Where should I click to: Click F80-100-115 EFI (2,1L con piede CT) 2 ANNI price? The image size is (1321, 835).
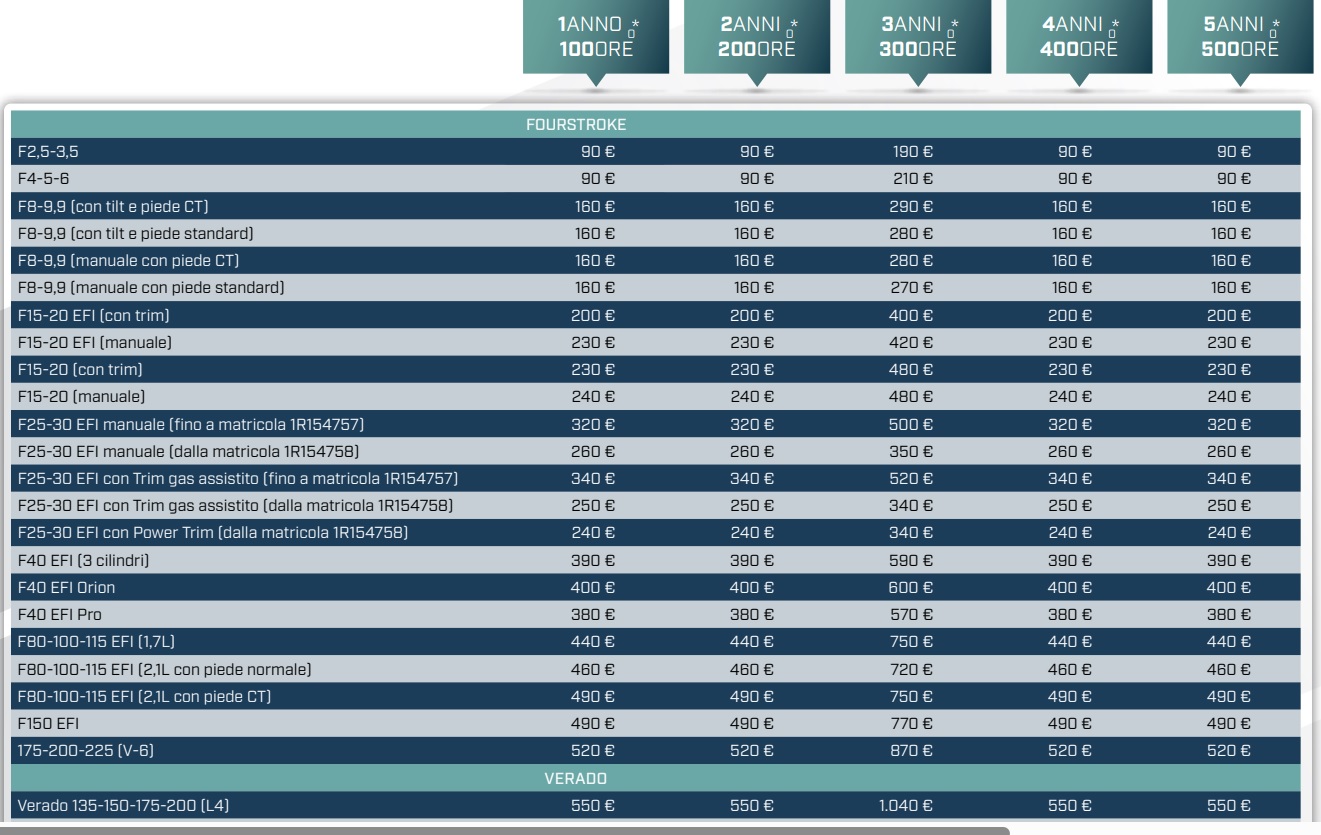tap(752, 697)
